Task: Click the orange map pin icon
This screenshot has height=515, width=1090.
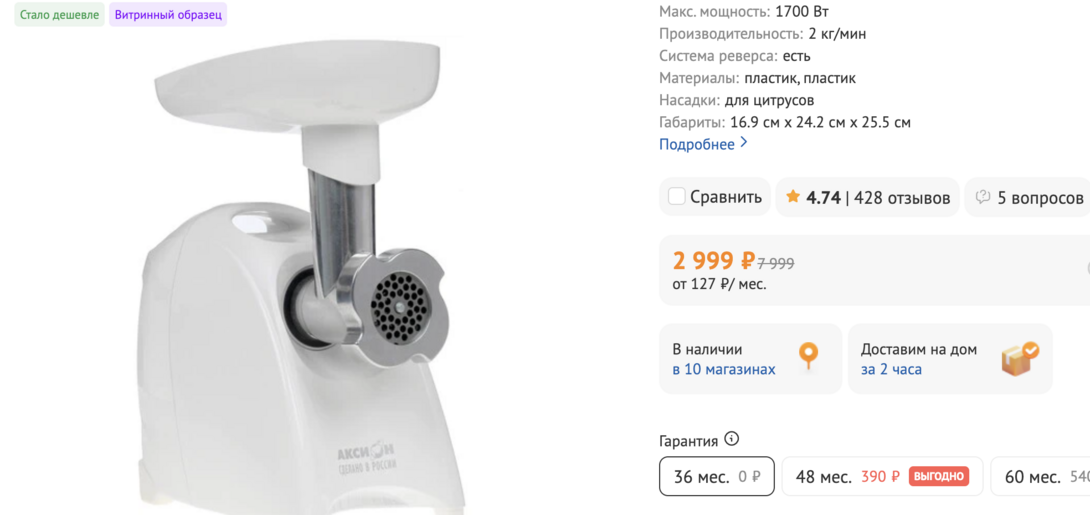Action: tap(808, 356)
